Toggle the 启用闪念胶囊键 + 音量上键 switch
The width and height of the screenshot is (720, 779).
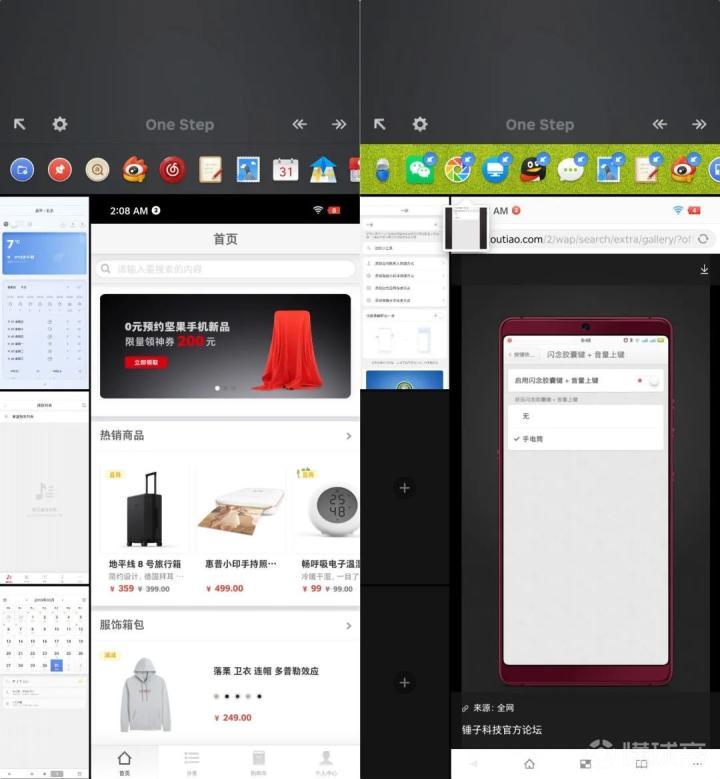(x=651, y=381)
